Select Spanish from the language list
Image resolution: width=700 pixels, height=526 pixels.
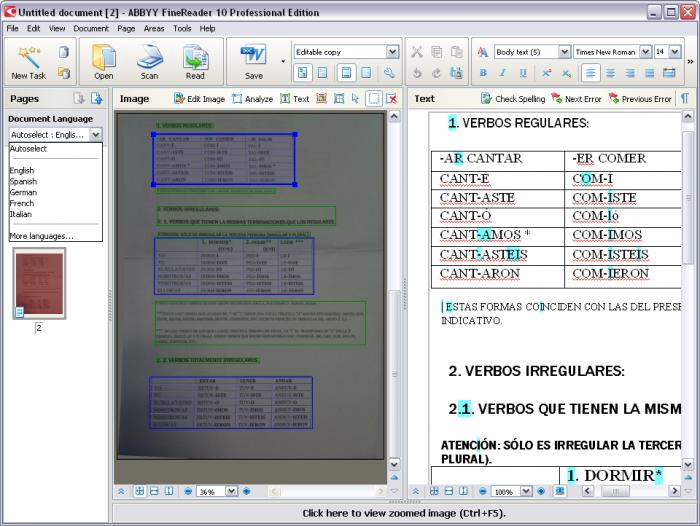pyautogui.click(x=23, y=182)
